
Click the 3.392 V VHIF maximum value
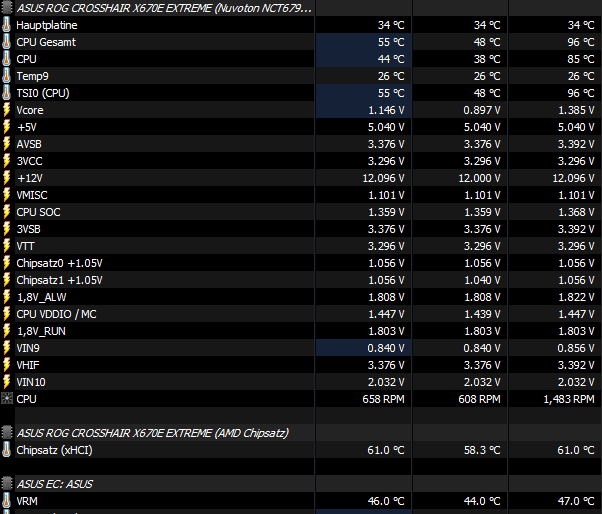[x=576, y=365]
